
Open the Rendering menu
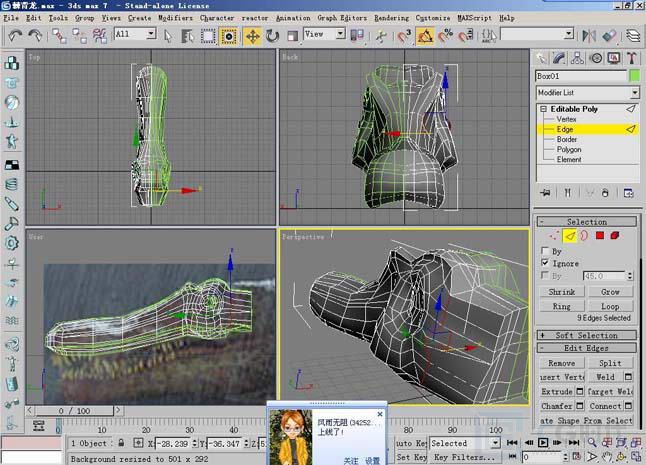[391, 18]
